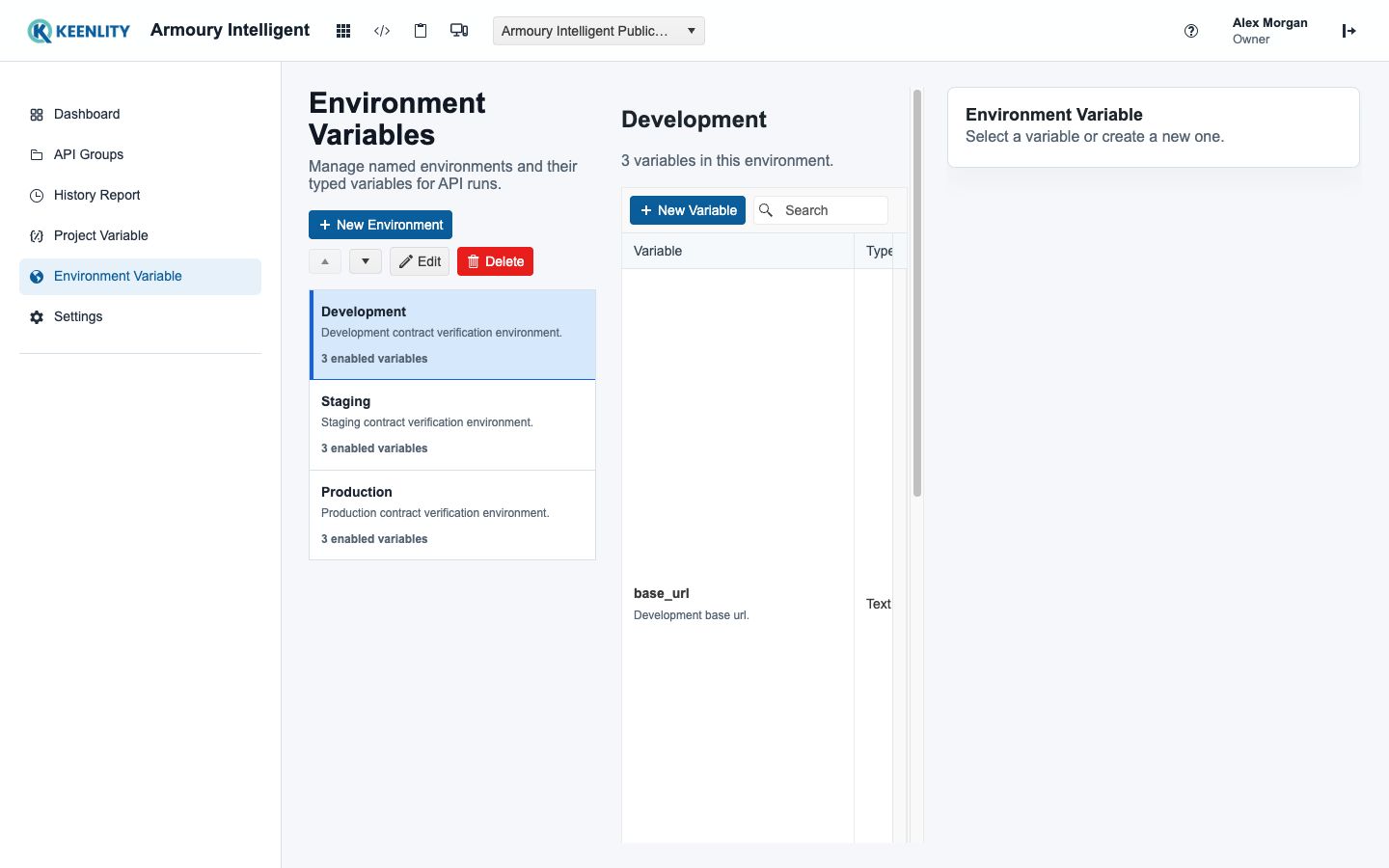Click the clipboard icon in header
The height and width of the screenshot is (868, 1389).
point(421,31)
